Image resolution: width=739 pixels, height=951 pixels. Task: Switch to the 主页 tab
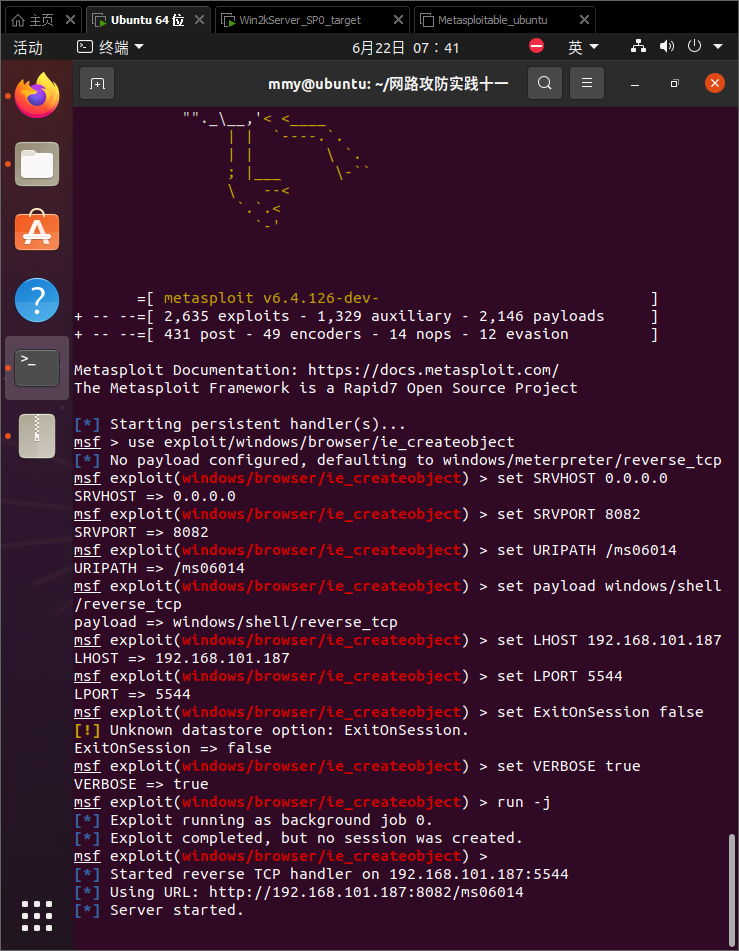(42, 20)
